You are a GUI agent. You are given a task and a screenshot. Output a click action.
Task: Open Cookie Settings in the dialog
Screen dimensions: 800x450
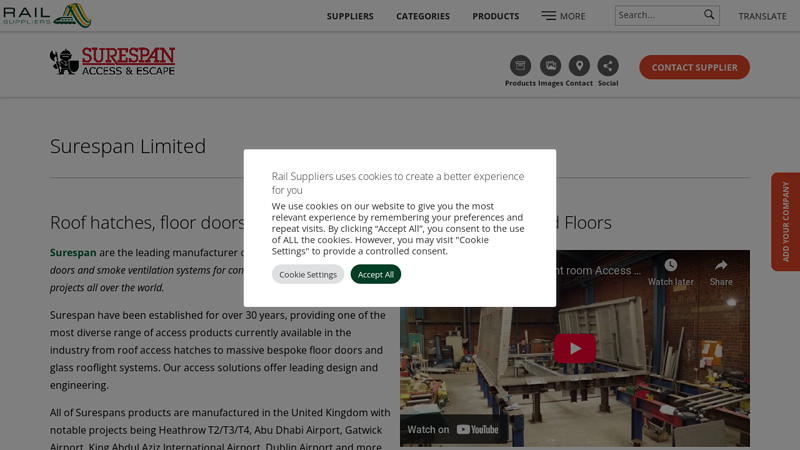point(308,274)
